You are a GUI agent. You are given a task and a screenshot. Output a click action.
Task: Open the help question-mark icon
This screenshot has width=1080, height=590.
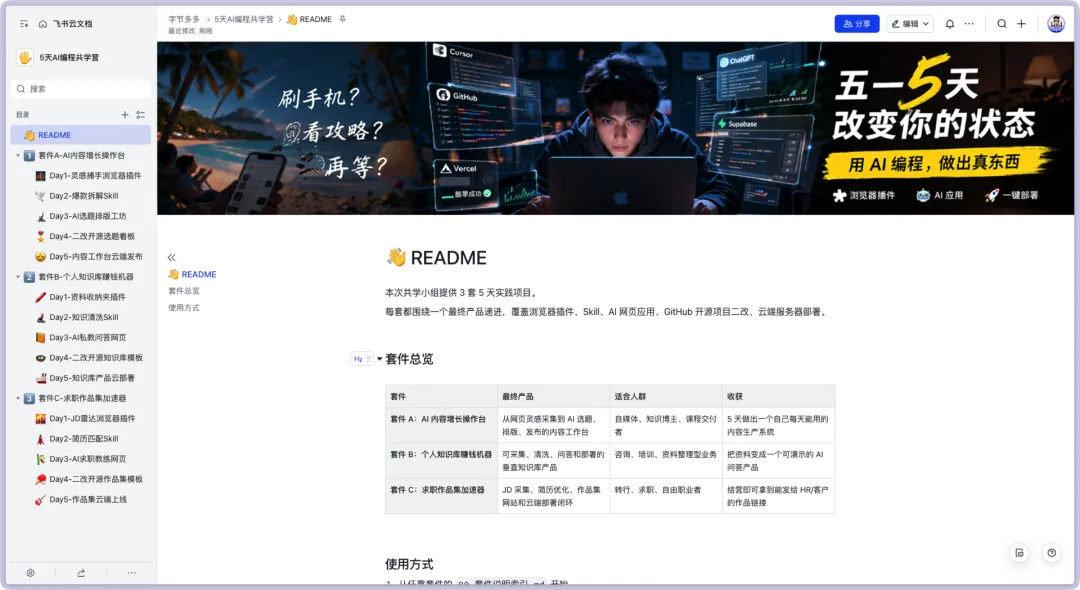(1051, 552)
